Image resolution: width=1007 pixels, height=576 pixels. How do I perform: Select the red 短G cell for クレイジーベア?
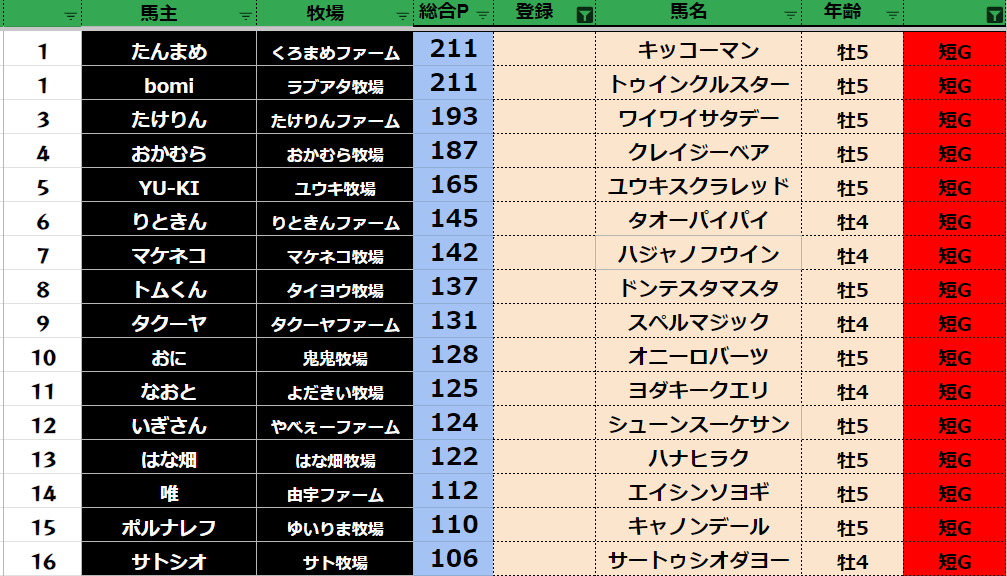954,154
